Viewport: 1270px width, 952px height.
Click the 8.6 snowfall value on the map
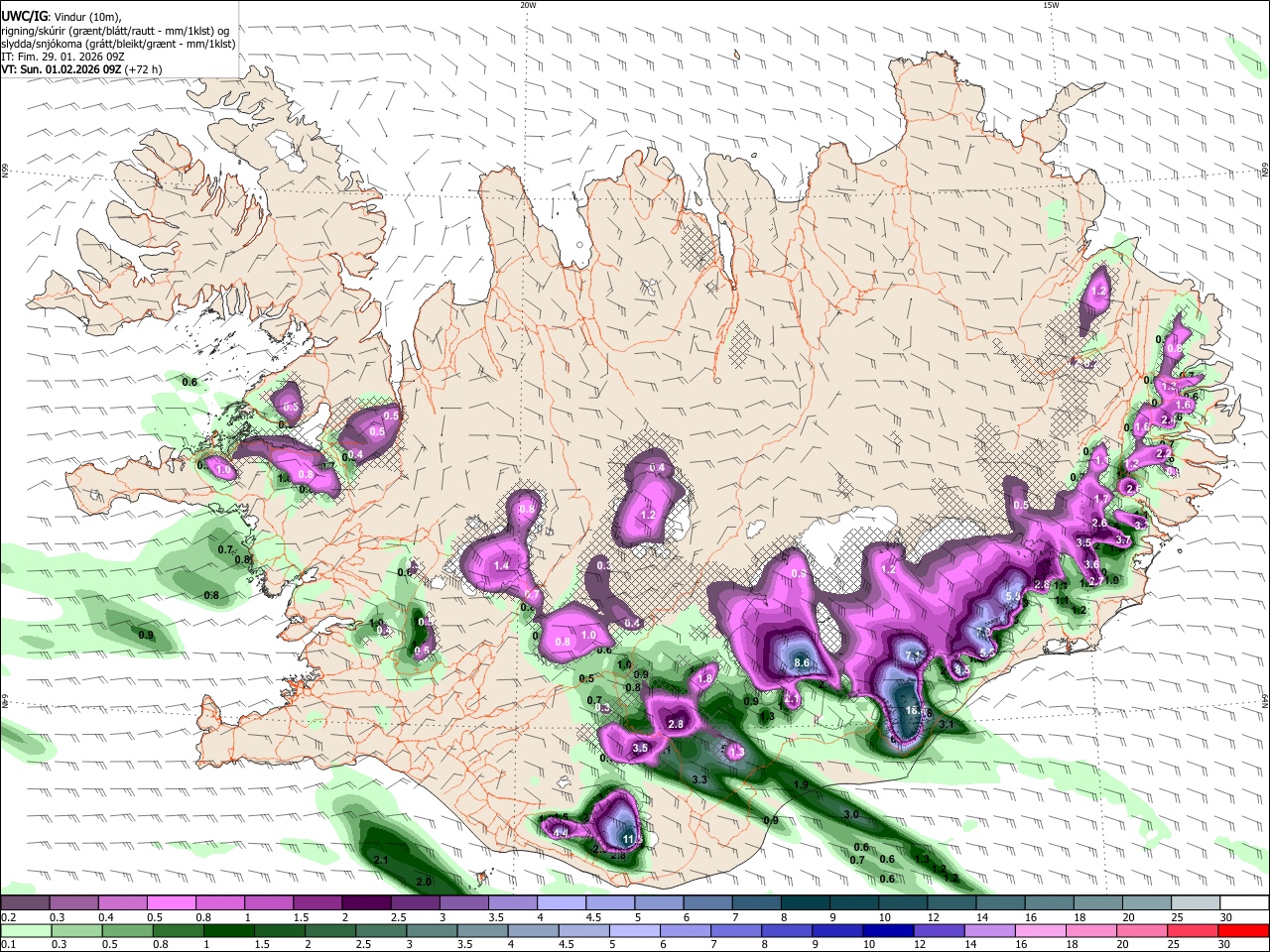[x=804, y=662]
